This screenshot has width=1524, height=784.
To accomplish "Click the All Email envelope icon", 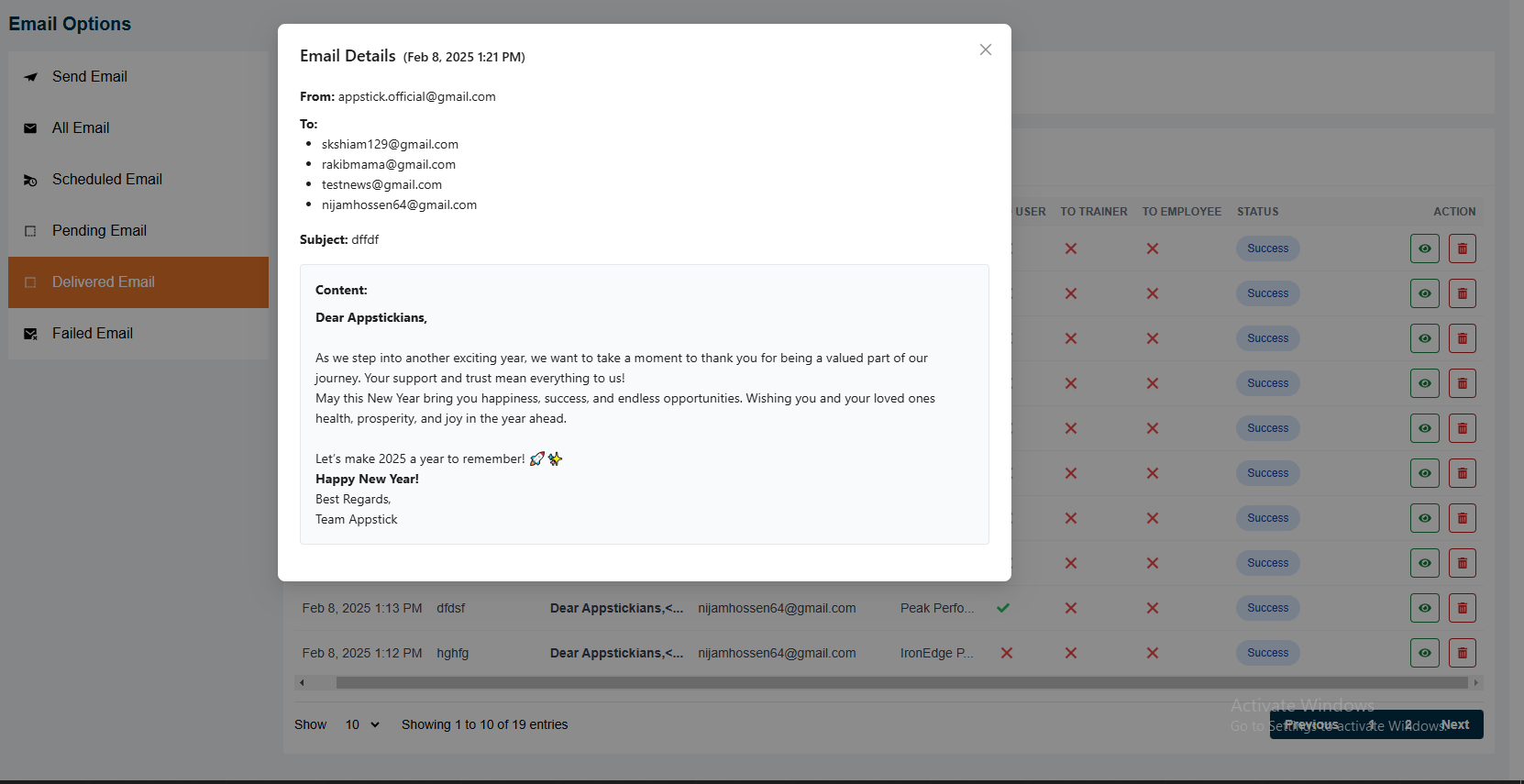I will (30, 128).
